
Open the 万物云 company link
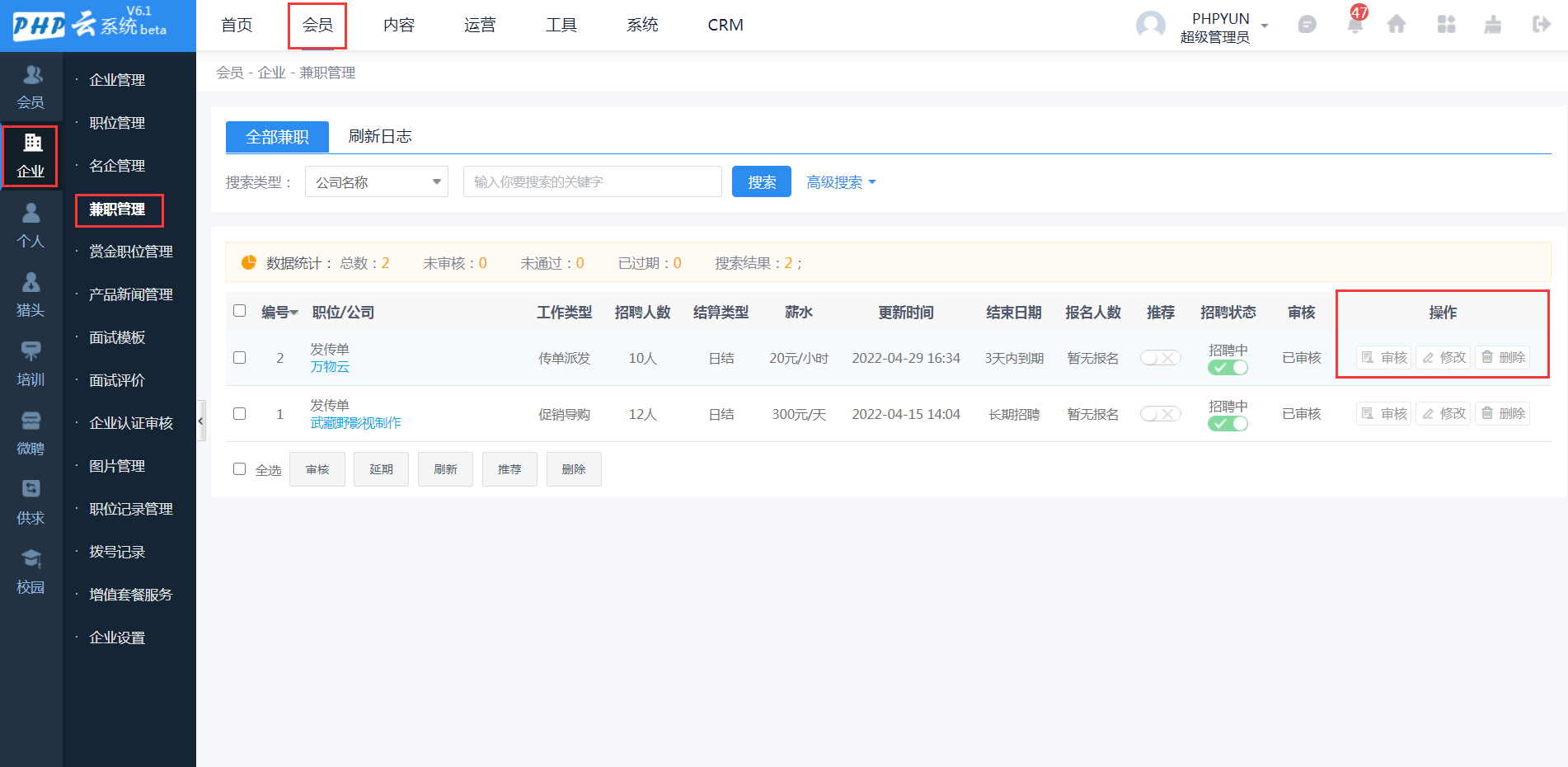330,367
